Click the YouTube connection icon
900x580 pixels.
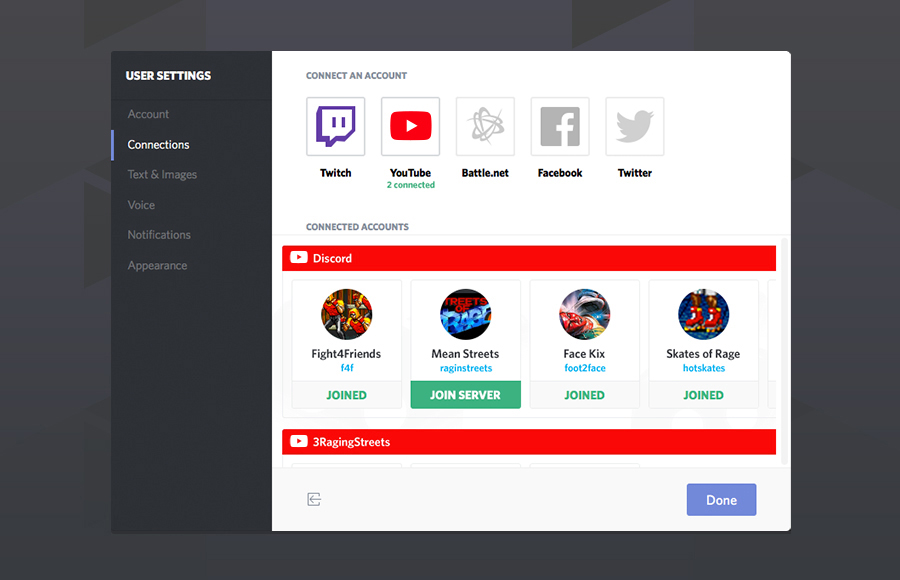pos(410,127)
